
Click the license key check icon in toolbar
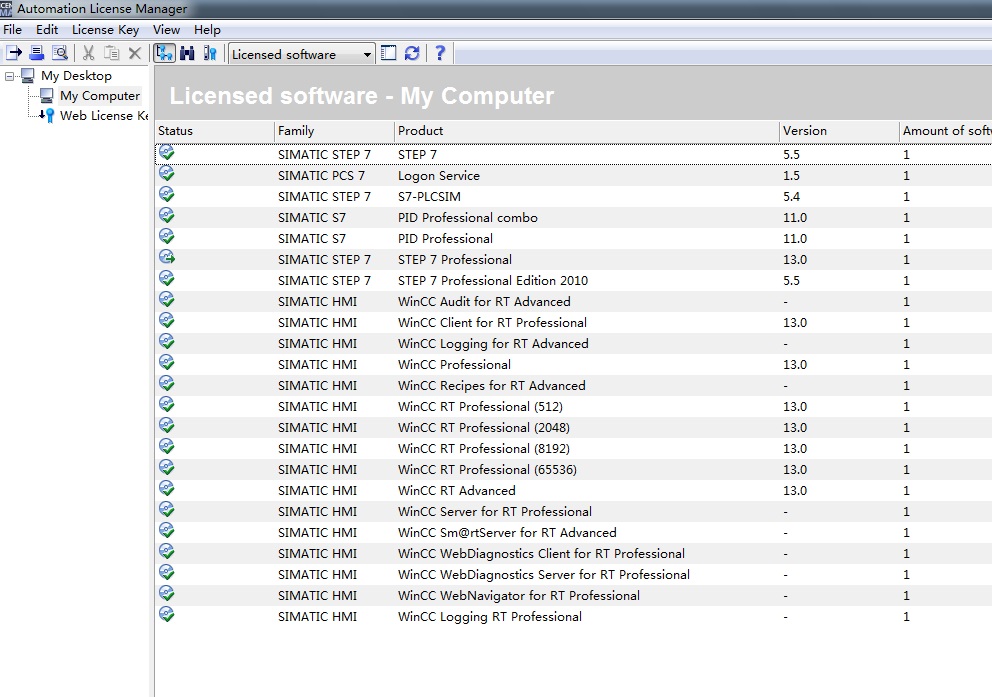210,54
